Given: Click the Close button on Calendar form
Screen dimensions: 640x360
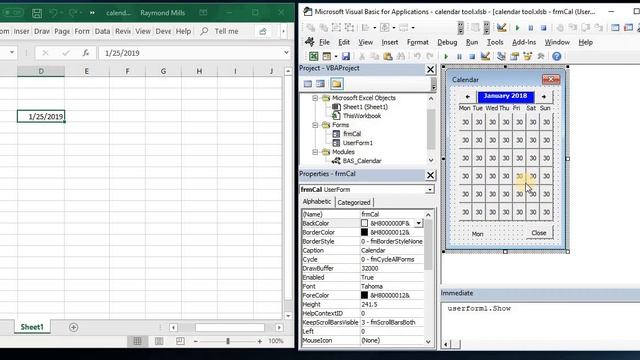Looking at the screenshot, I should click(539, 233).
